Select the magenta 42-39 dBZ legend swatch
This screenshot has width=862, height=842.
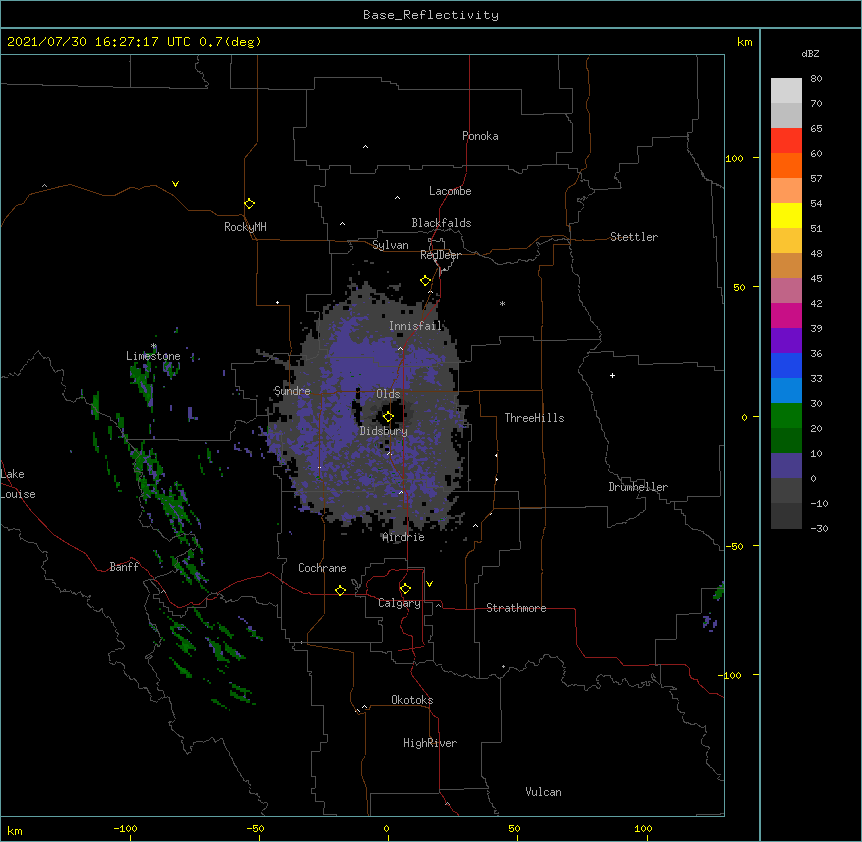pyautogui.click(x=786, y=315)
